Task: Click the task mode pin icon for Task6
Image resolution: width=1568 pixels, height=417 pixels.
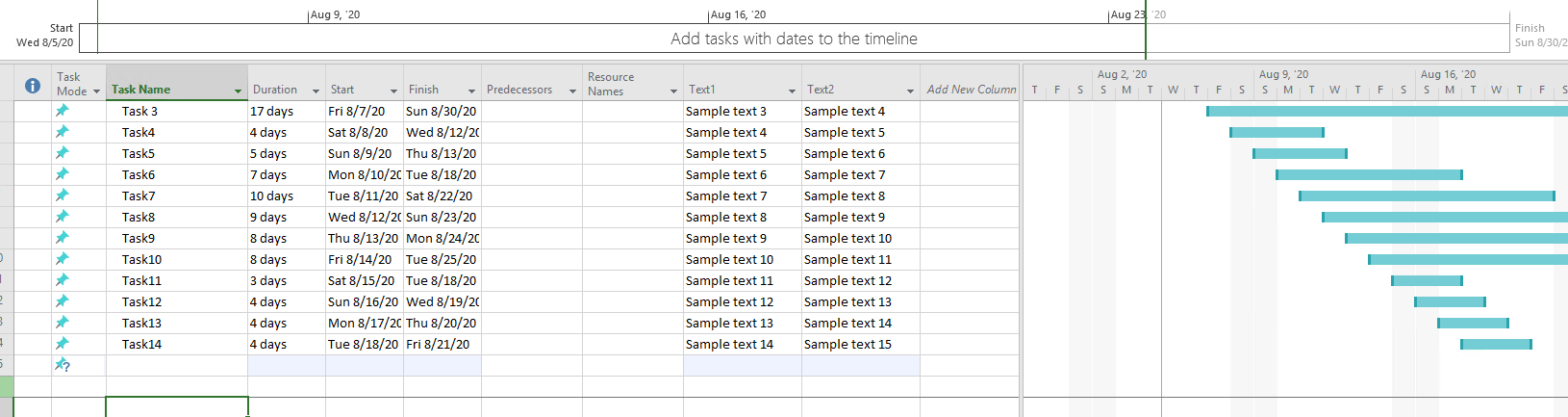Action: click(x=63, y=174)
